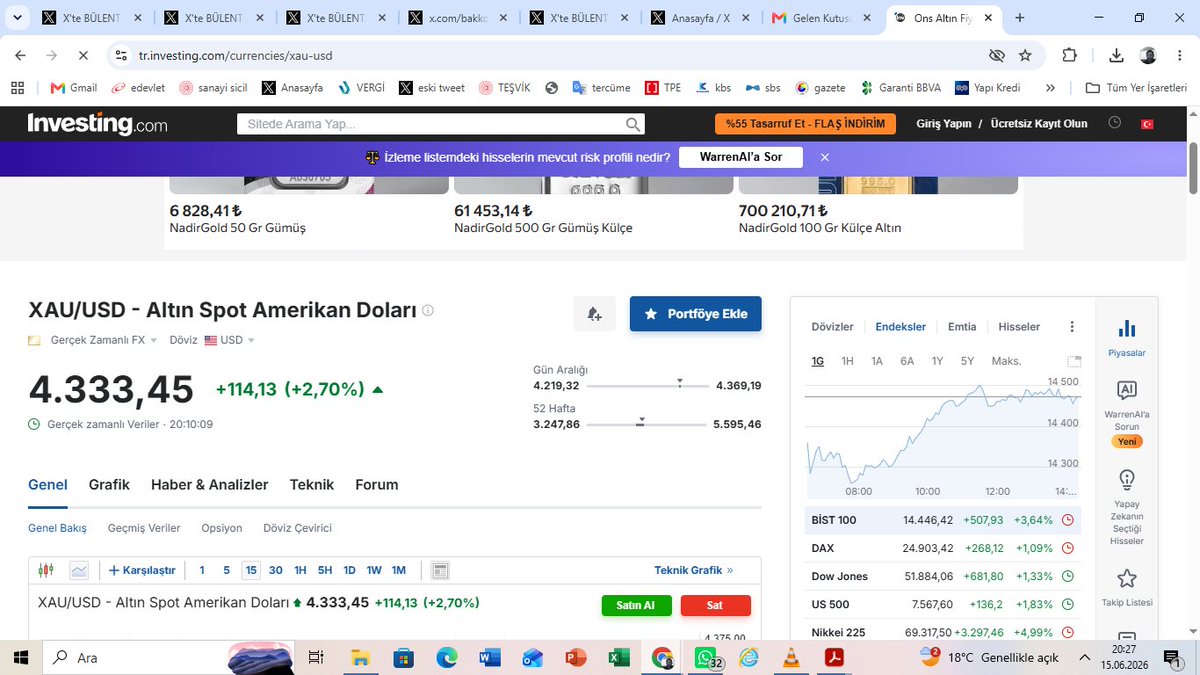The image size is (1200, 675).
Task: Click the 52 Hafta range slider marker
Action: click(640, 421)
